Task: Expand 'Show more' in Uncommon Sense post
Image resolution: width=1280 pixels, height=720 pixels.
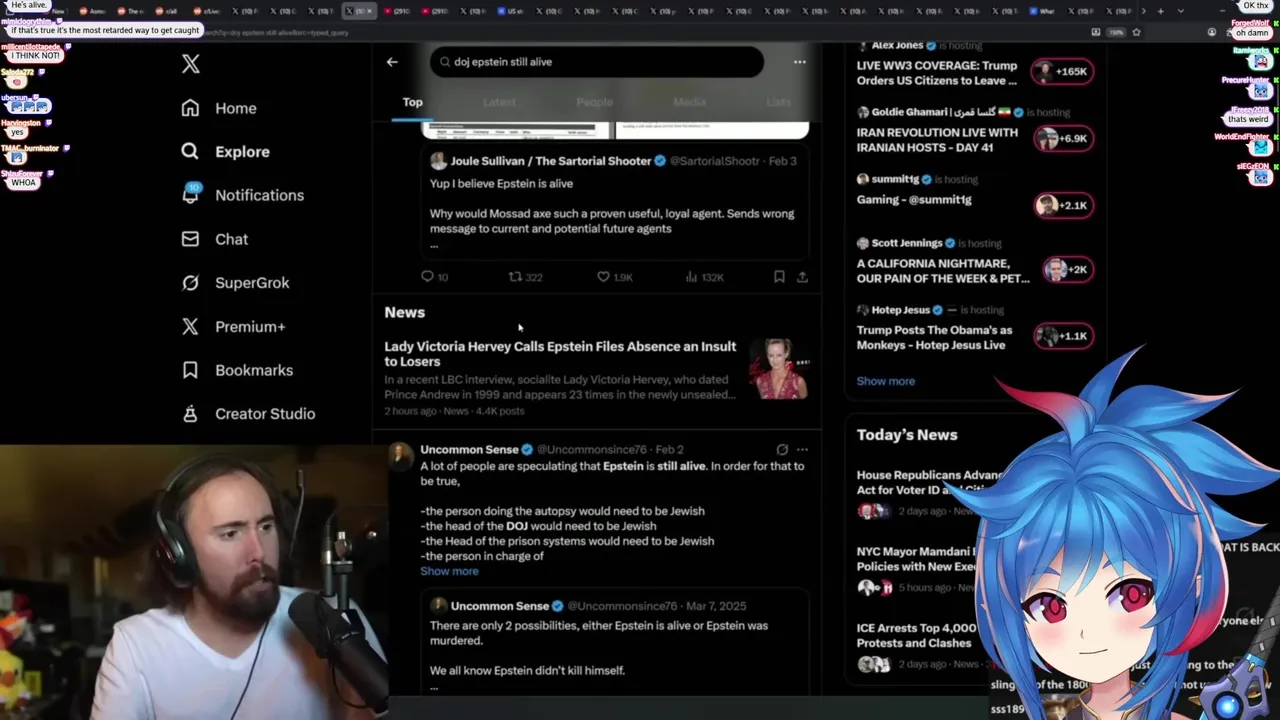Action: click(449, 571)
